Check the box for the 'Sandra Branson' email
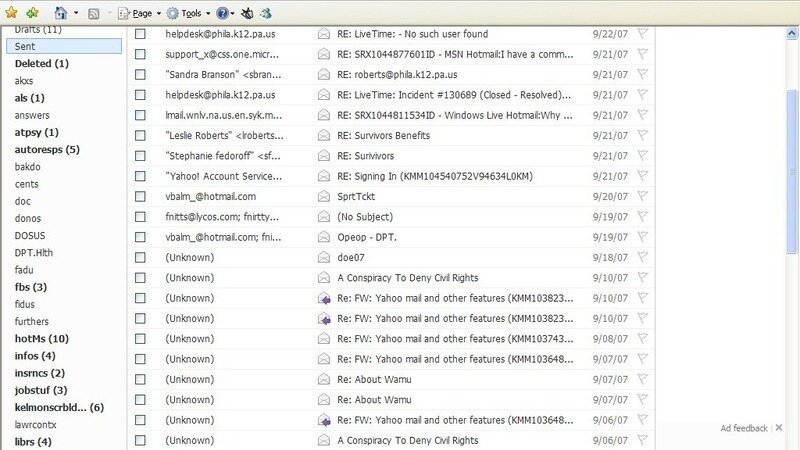Image resolution: width=800 pixels, height=450 pixels. coord(141,74)
